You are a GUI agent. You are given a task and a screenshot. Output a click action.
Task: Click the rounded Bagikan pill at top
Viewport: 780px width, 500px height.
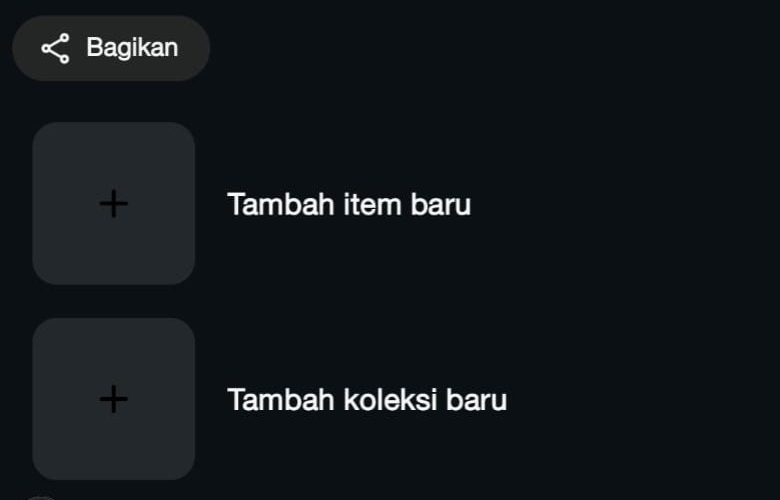click(111, 48)
